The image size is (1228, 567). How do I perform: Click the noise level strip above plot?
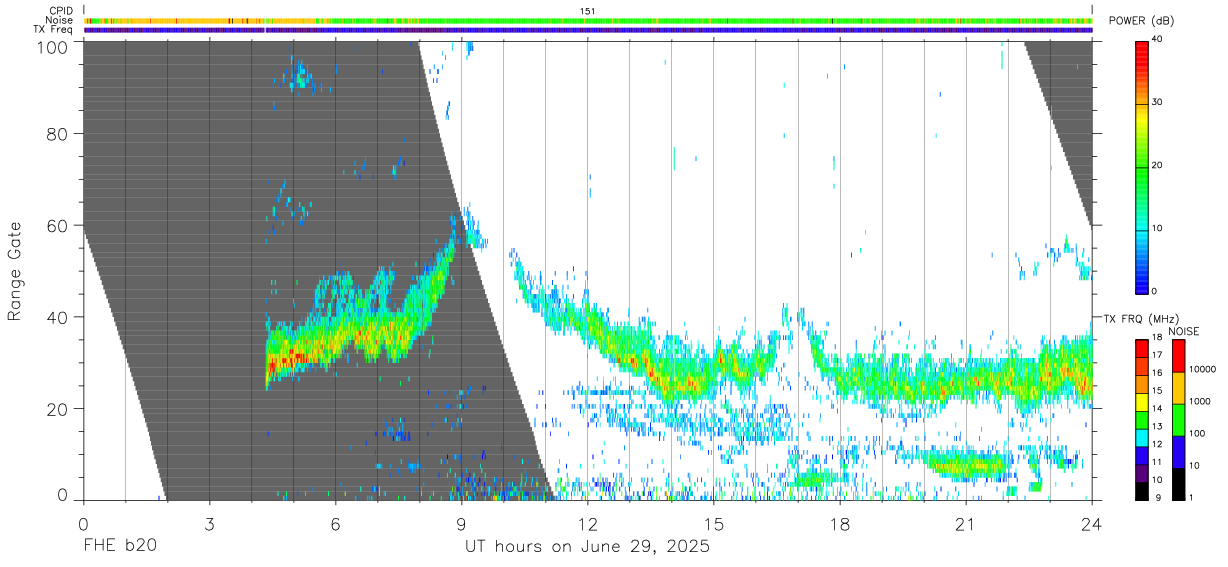coord(587,20)
